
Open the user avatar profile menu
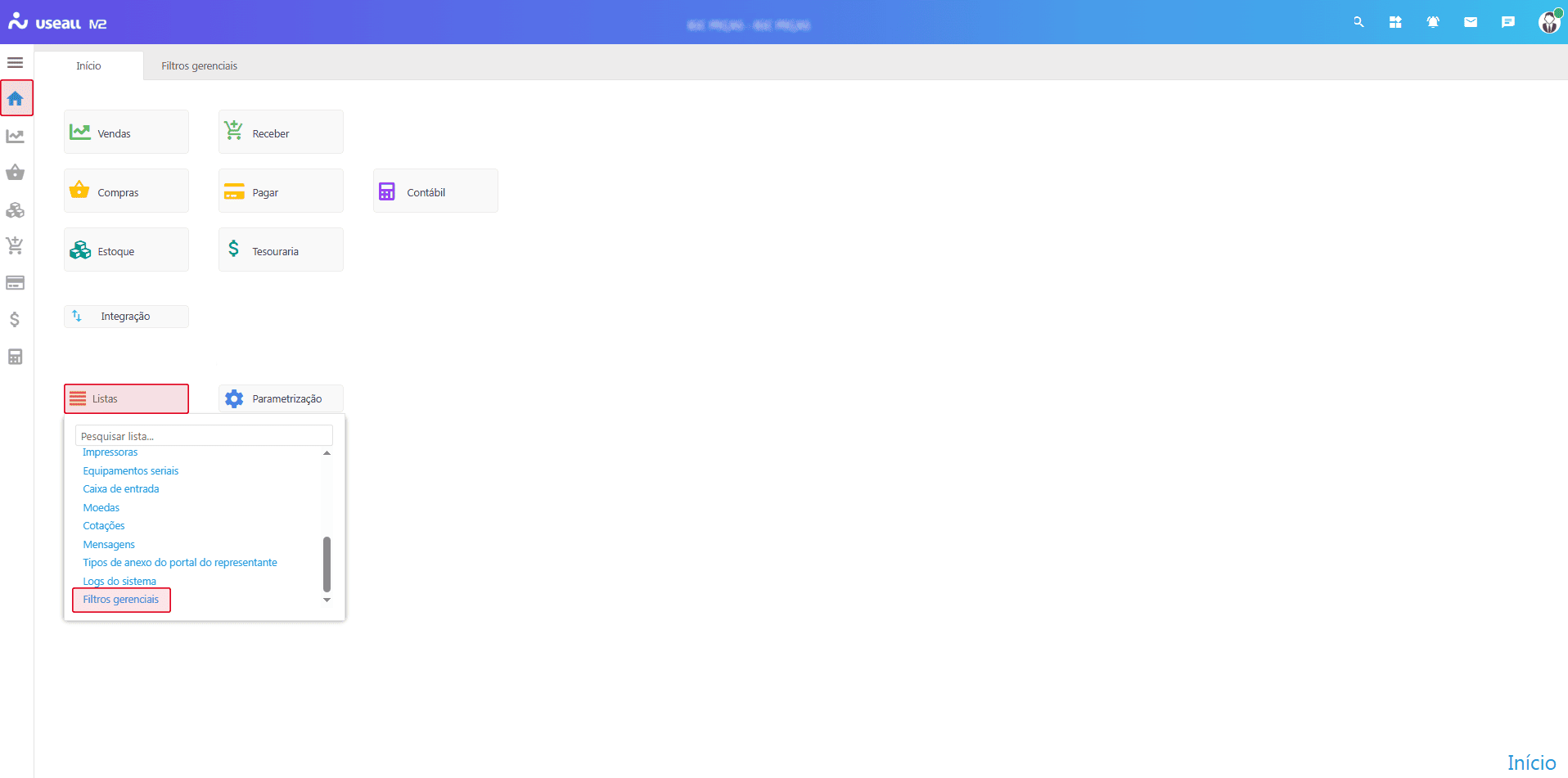[x=1548, y=22]
